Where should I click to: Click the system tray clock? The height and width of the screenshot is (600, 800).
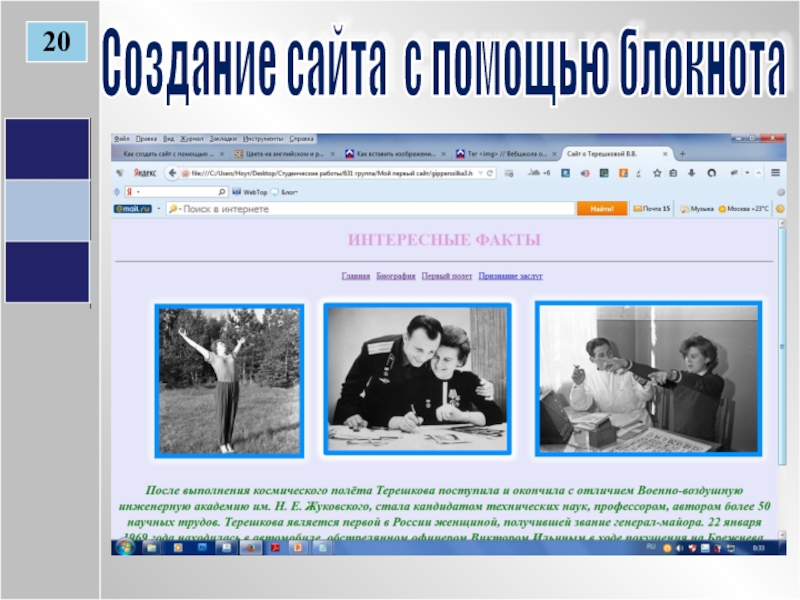click(759, 548)
